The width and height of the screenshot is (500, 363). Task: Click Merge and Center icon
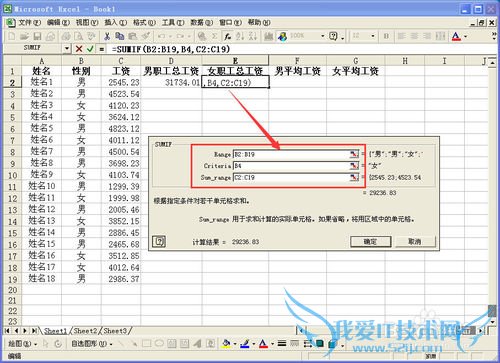[x=440, y=36]
